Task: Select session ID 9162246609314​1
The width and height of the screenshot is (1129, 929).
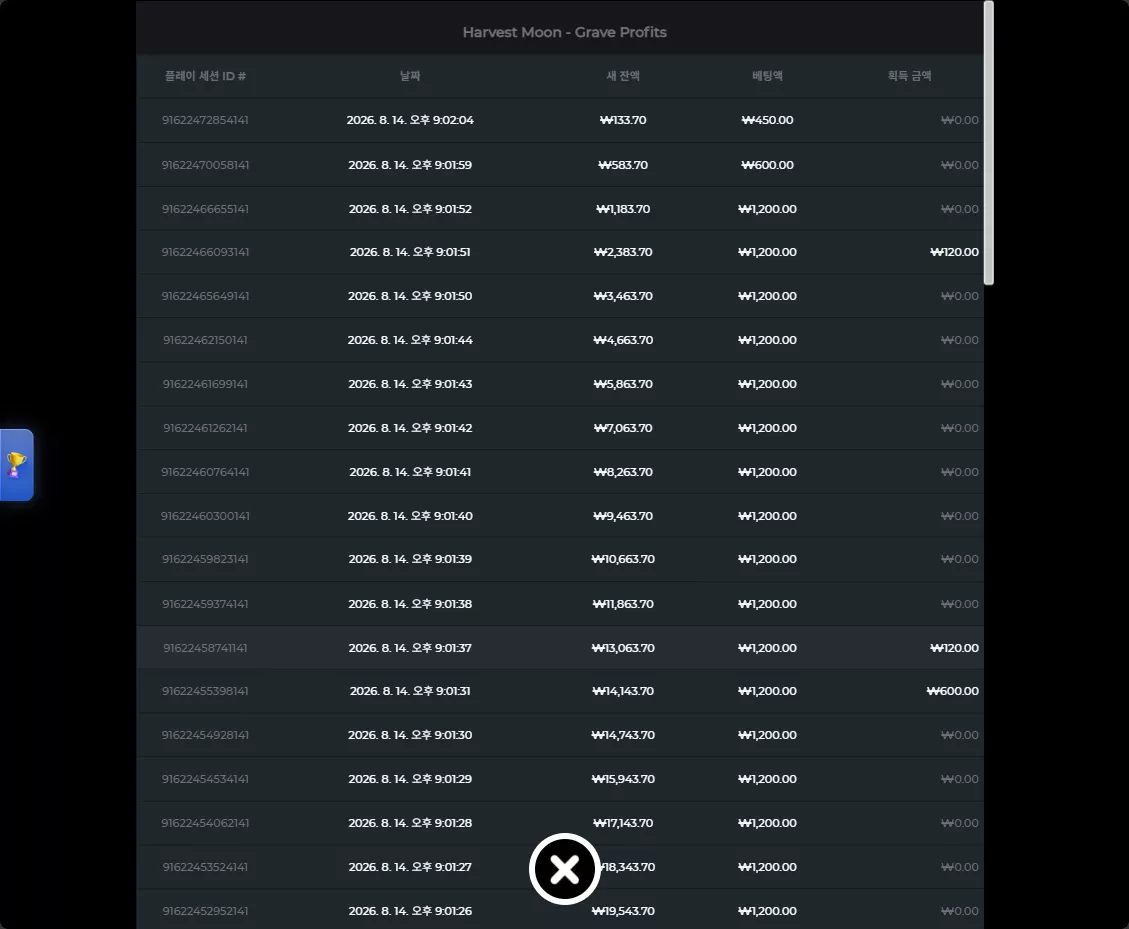Action: pos(205,252)
